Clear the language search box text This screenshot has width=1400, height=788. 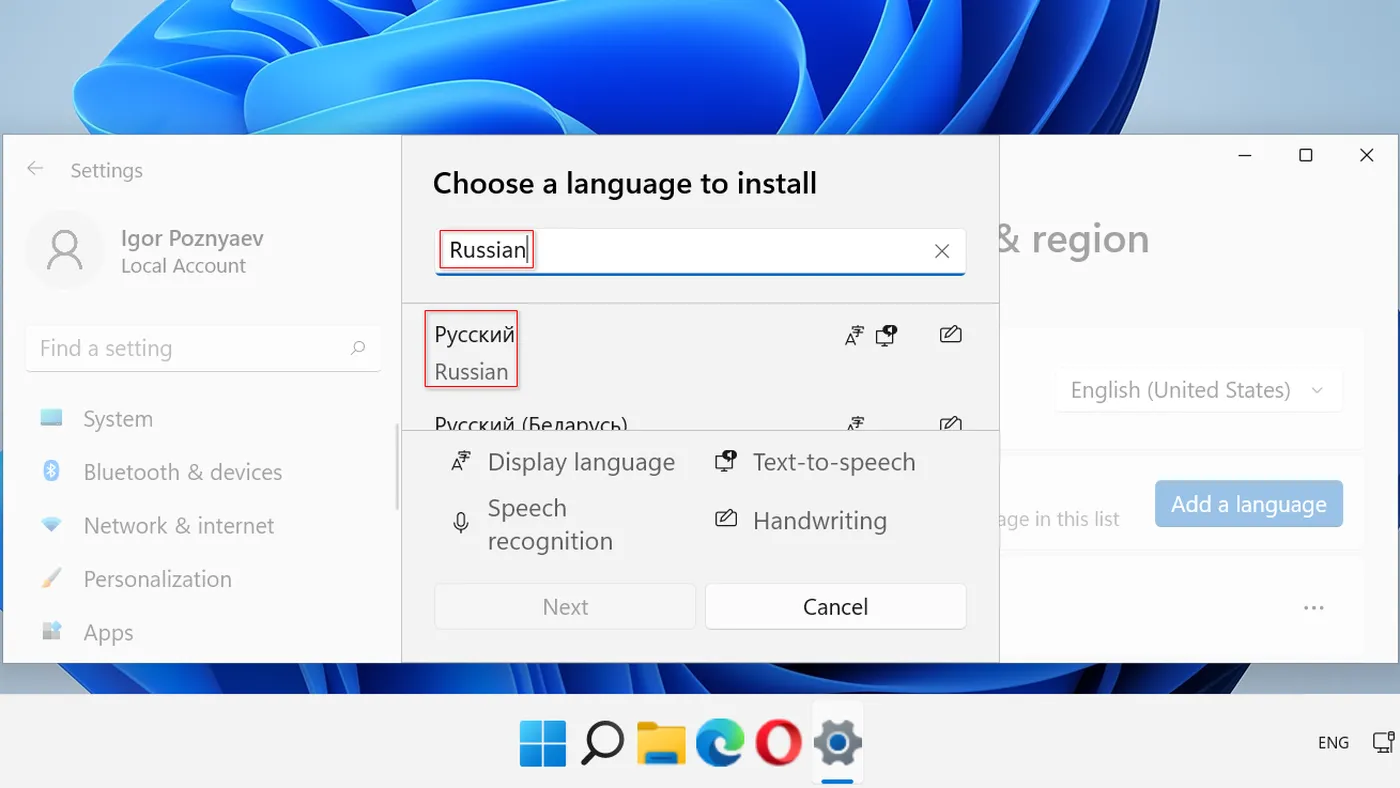point(941,251)
